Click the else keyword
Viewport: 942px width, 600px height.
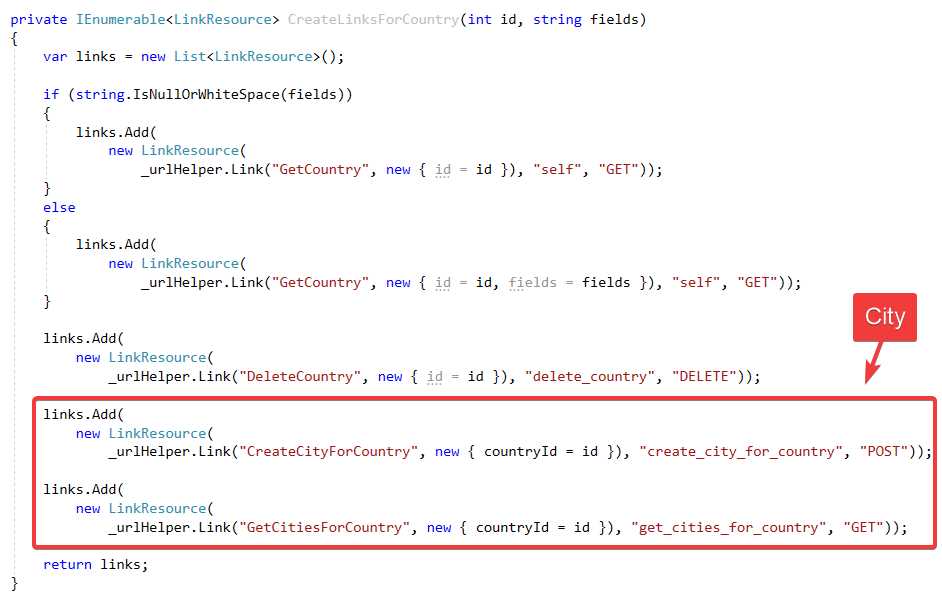[x=59, y=207]
